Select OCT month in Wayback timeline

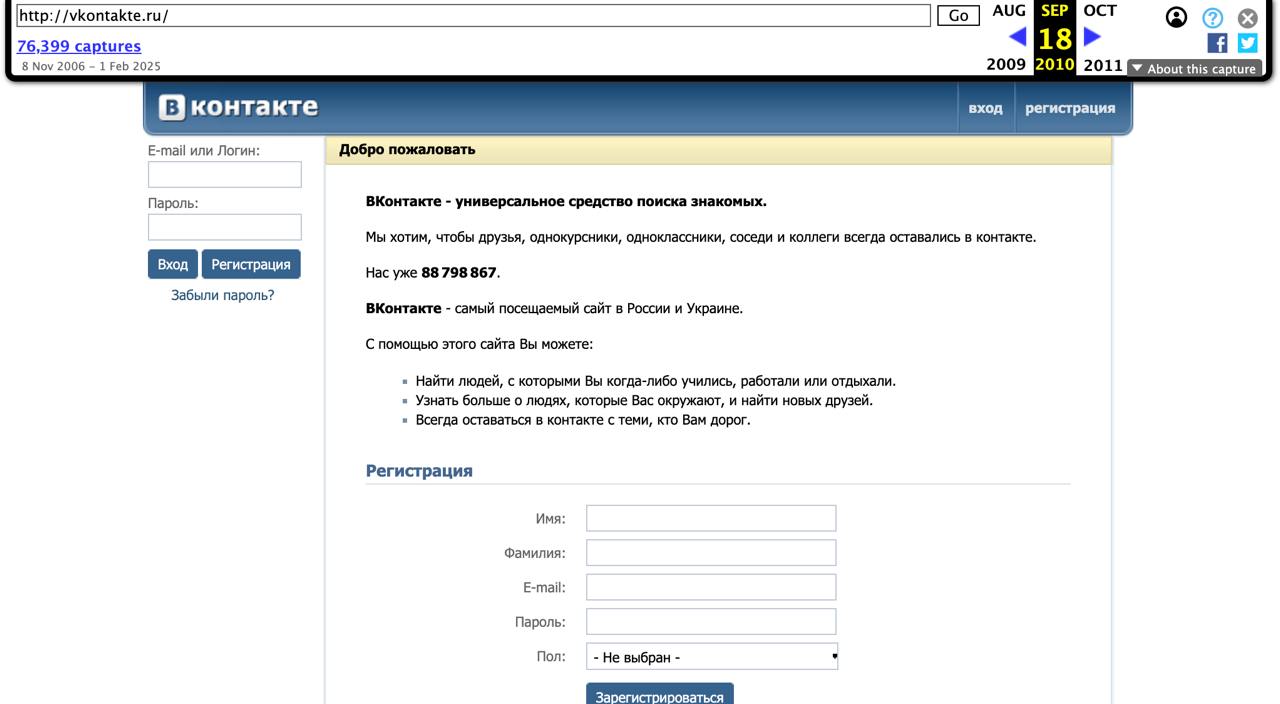1100,11
